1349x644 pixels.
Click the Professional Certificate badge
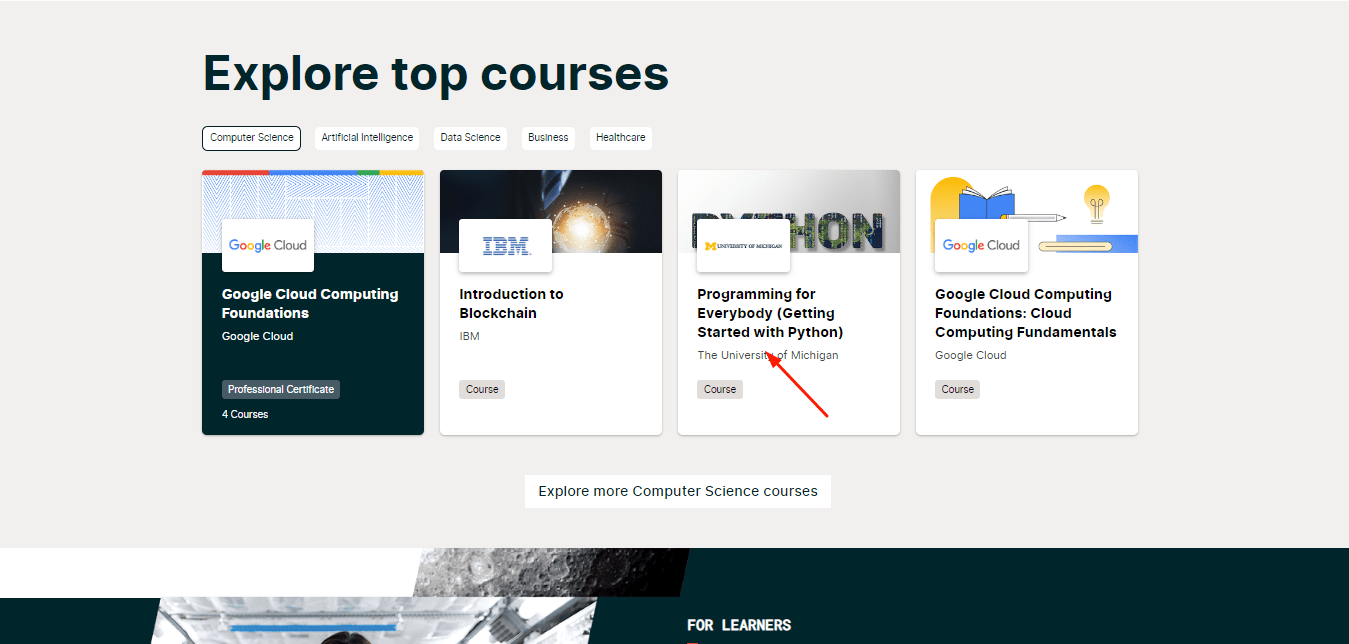point(281,389)
